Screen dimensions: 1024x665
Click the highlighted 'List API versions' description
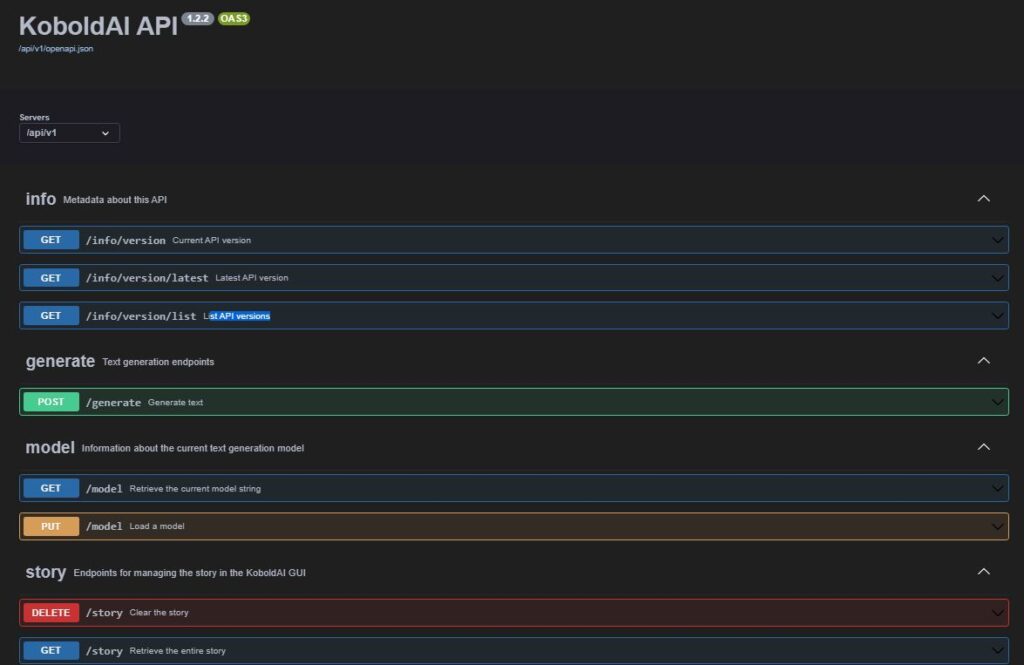pyautogui.click(x=236, y=316)
